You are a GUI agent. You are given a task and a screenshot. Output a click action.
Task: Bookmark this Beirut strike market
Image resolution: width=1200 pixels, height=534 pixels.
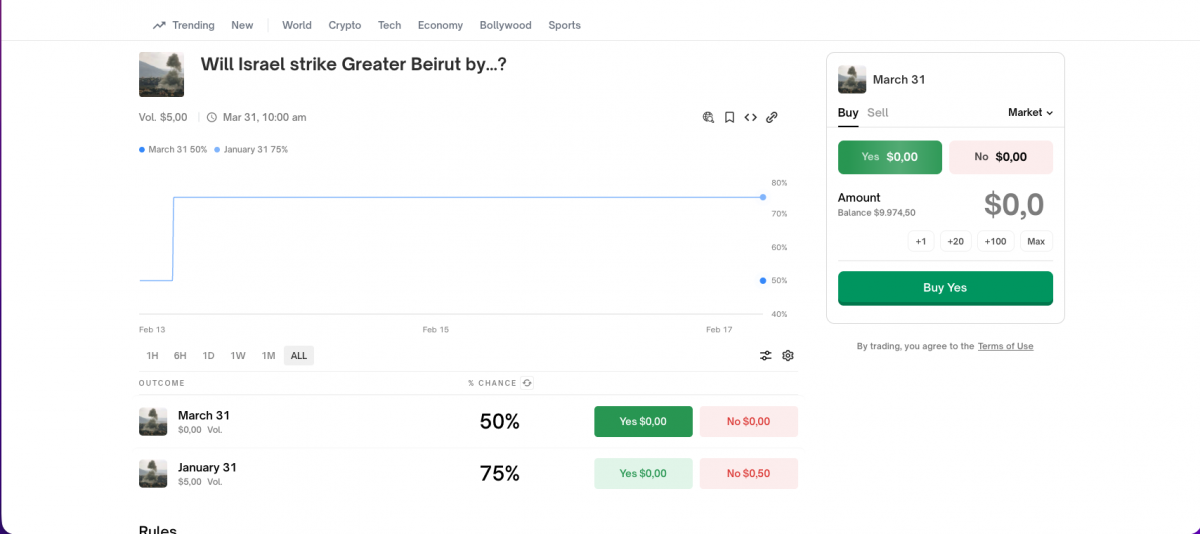point(730,117)
